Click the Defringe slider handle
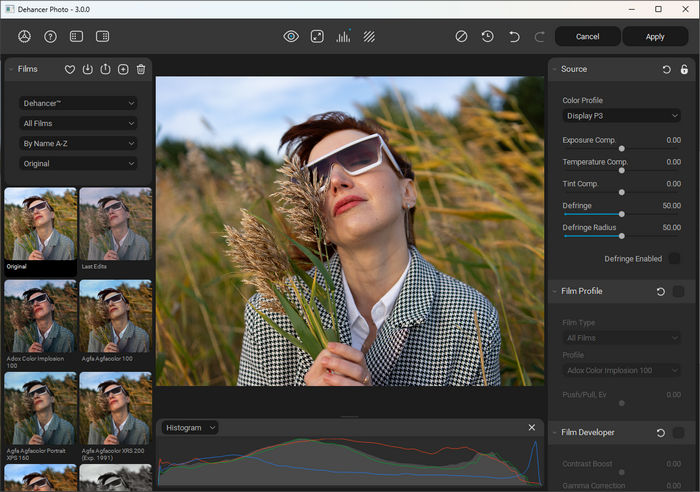Screen dimensions: 700x492 coord(621,214)
